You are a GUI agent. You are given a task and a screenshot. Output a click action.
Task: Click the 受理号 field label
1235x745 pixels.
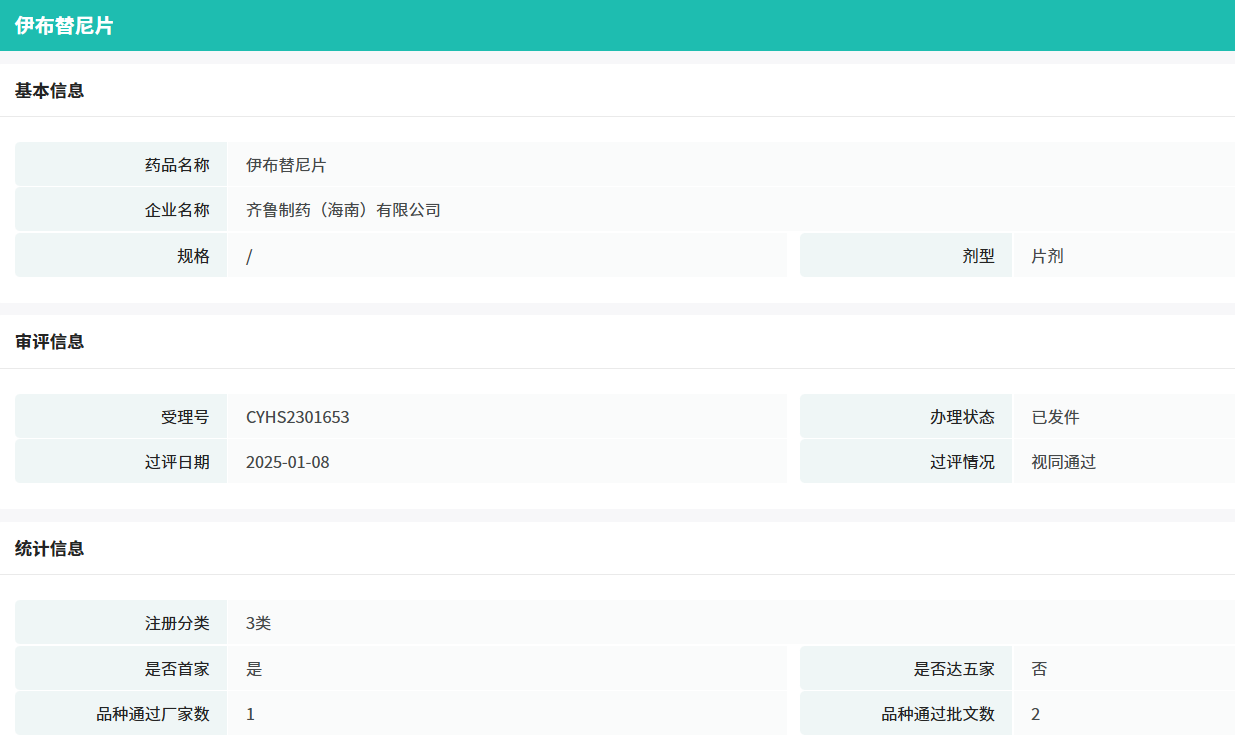185,417
